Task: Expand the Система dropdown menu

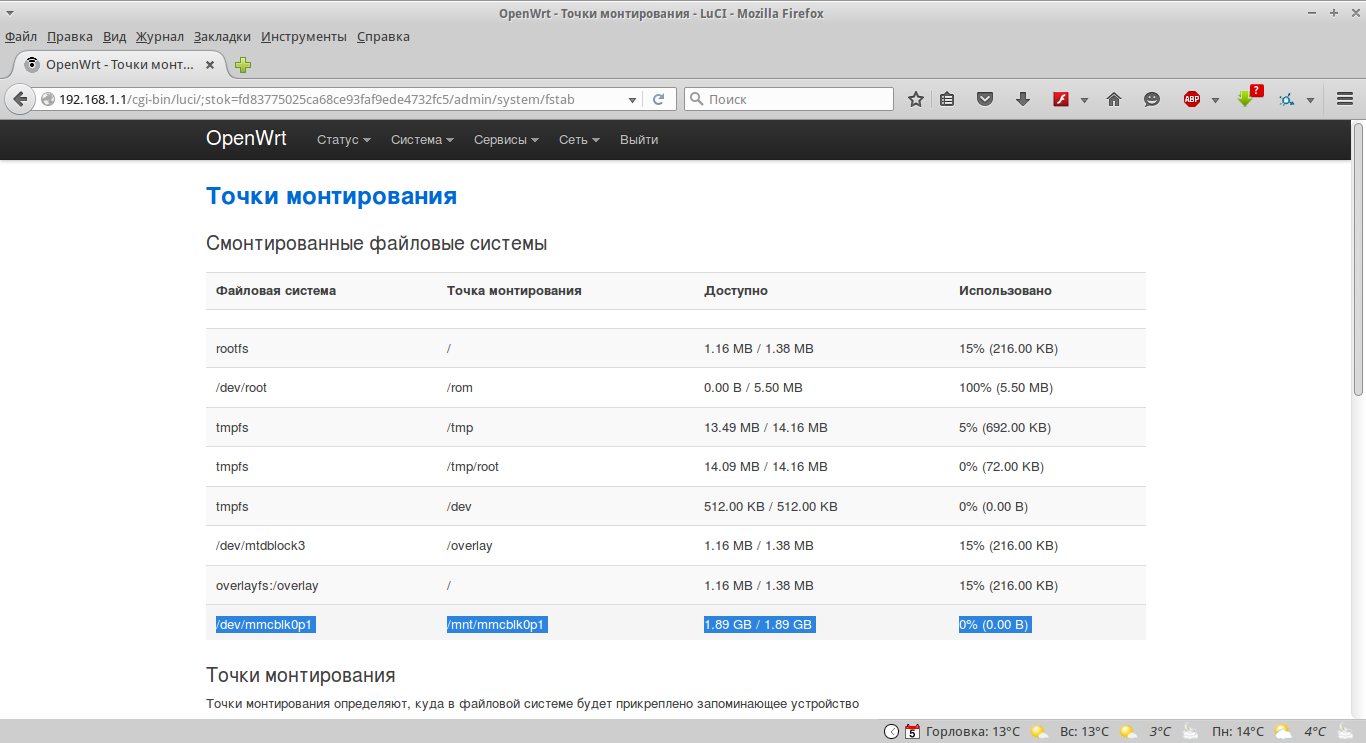Action: tap(422, 140)
